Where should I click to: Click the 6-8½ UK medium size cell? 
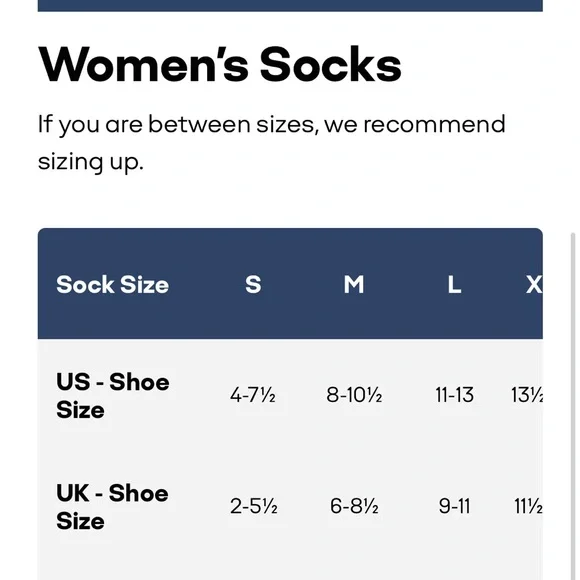point(354,506)
